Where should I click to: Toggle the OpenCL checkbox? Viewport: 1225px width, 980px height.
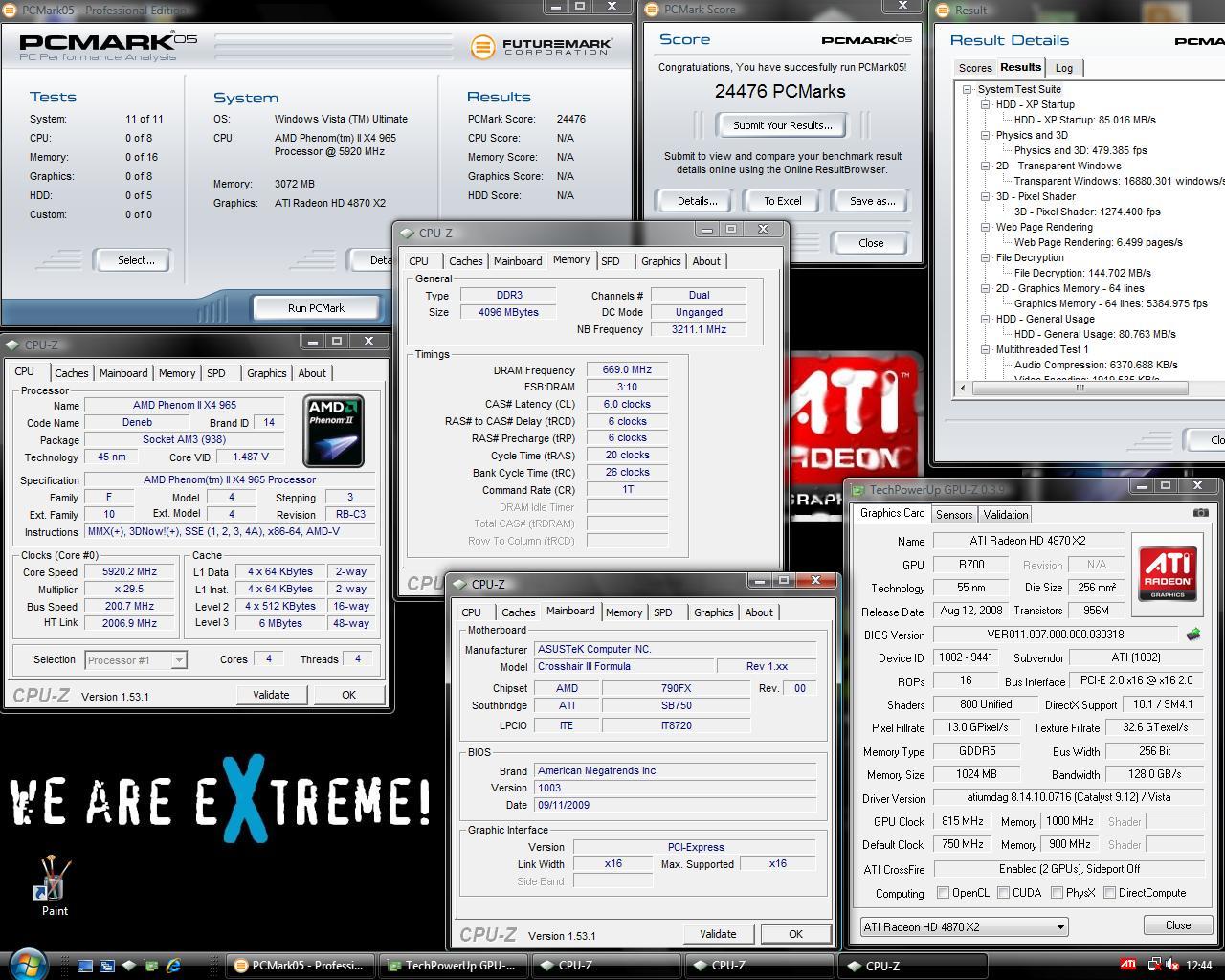[944, 893]
